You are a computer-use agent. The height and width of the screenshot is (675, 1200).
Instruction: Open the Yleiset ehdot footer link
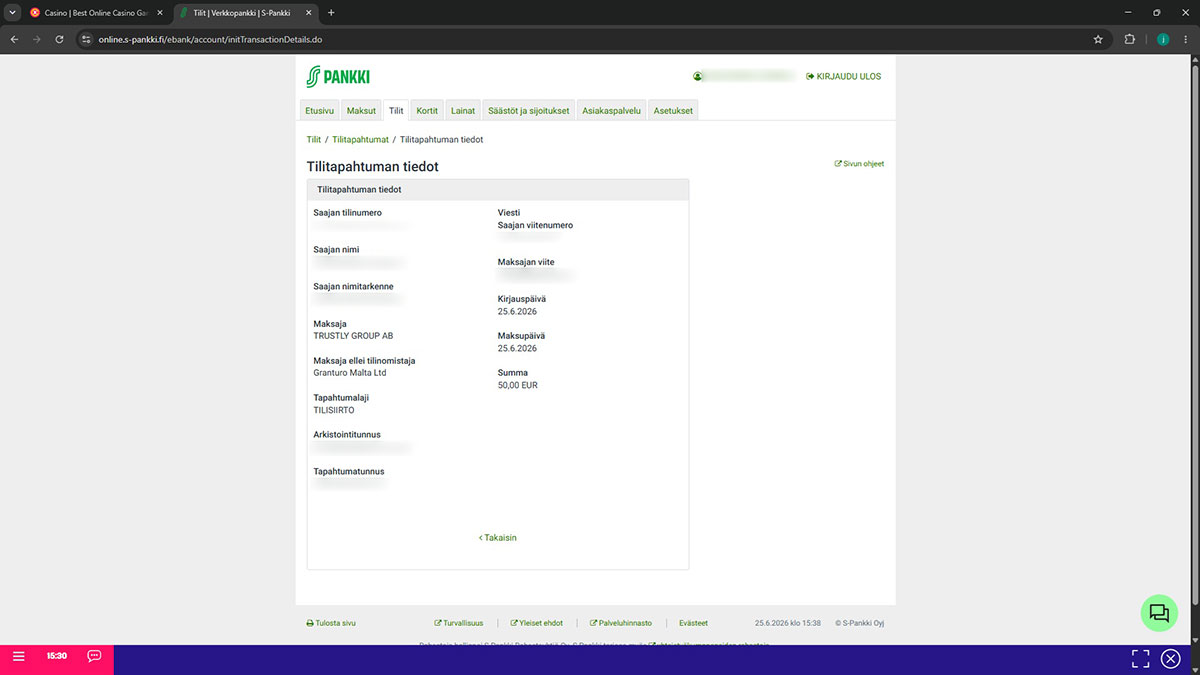coord(536,623)
